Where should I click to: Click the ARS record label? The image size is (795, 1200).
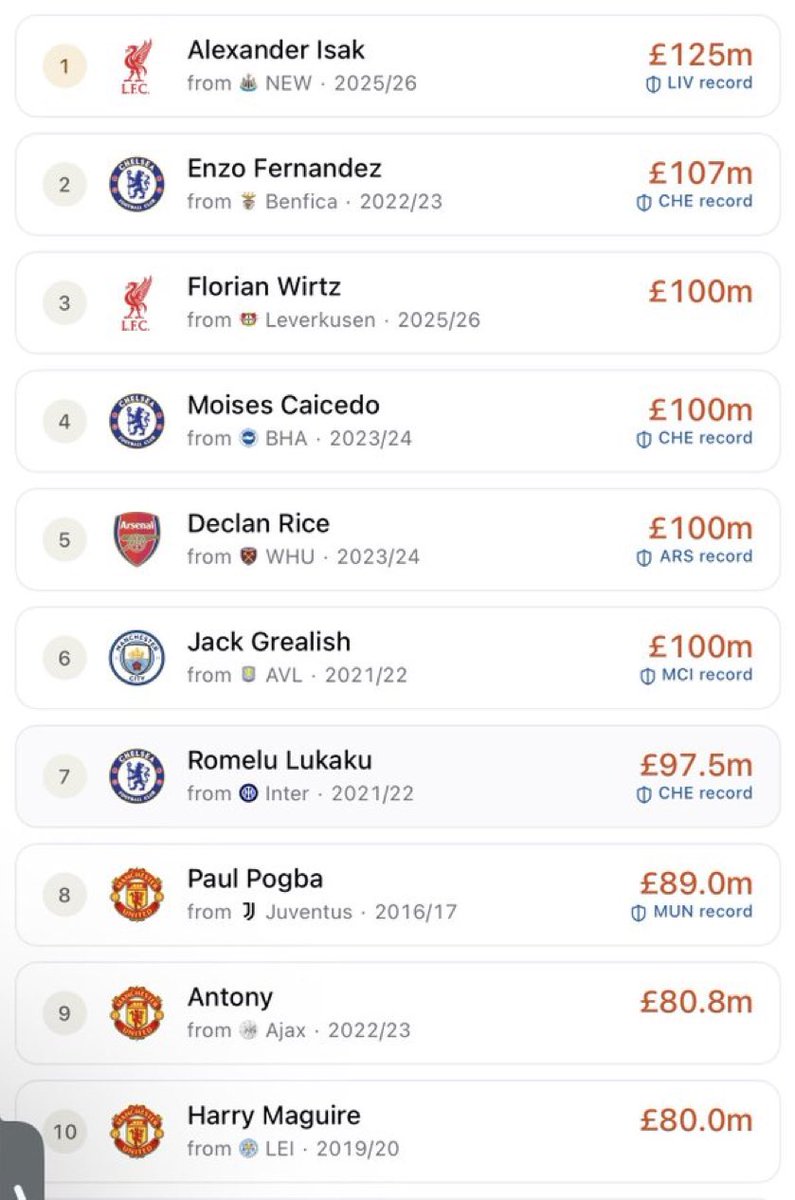[x=705, y=556]
